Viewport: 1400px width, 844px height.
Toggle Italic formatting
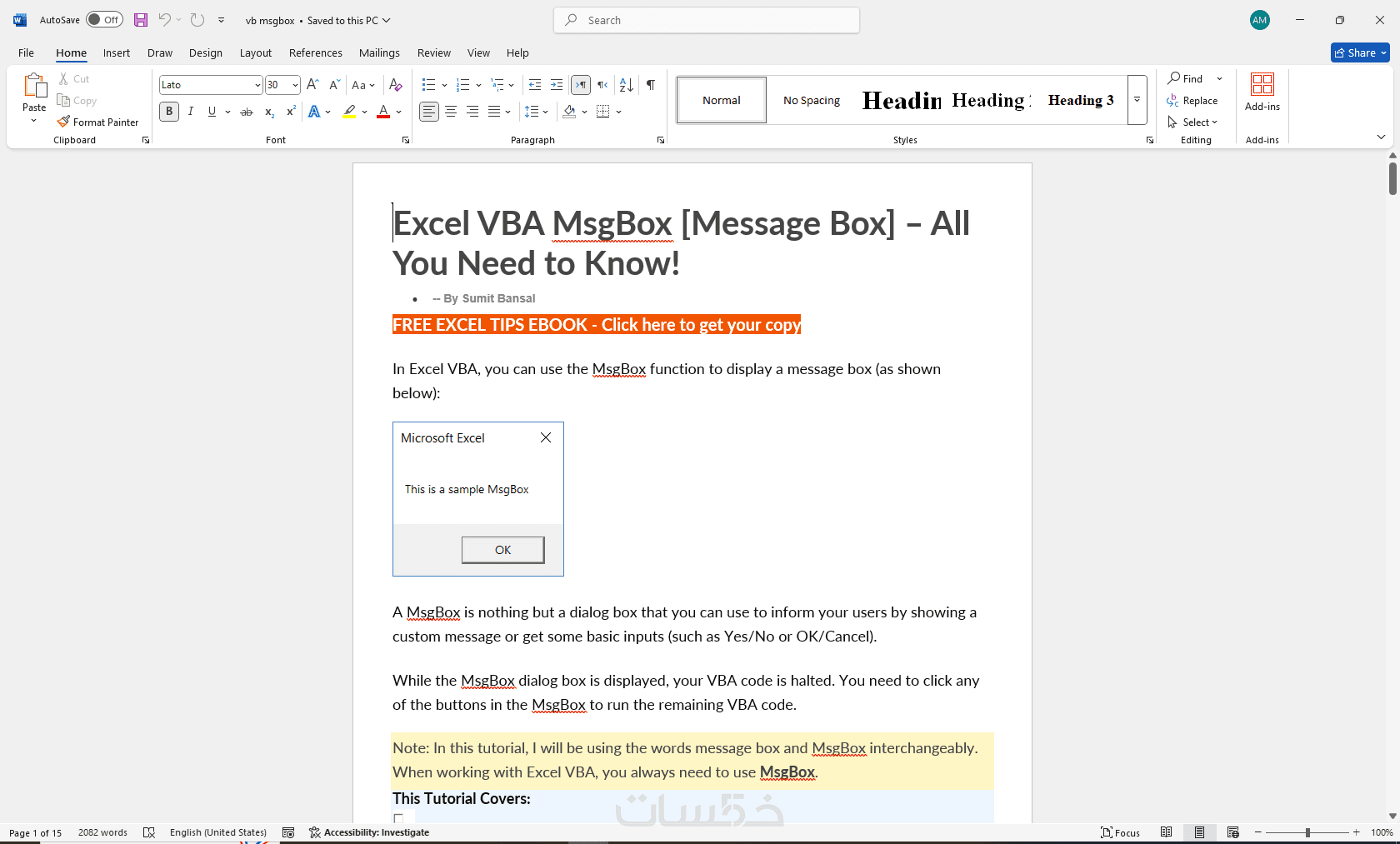(191, 112)
